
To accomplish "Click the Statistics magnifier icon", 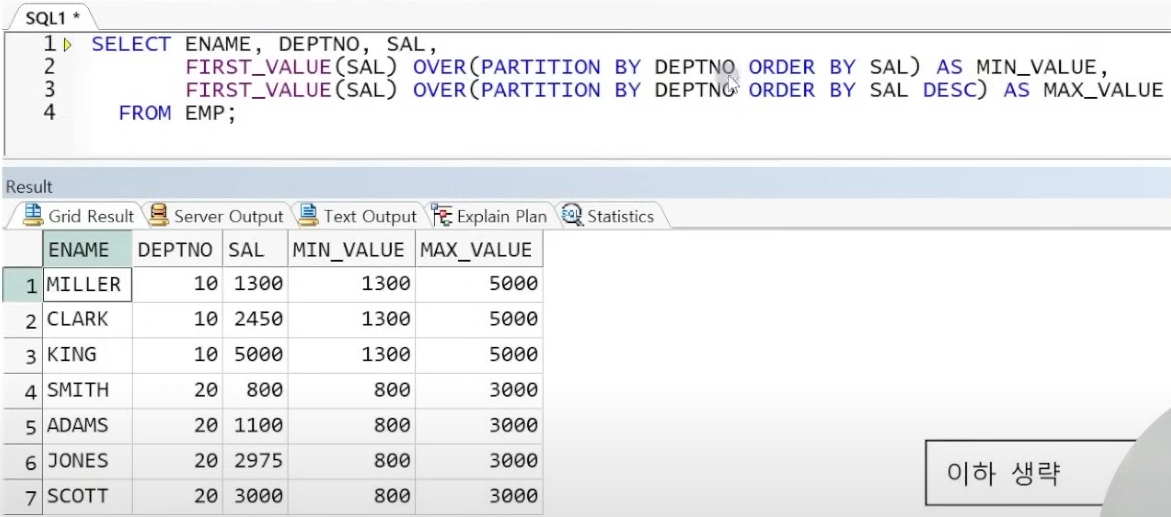I will [x=572, y=215].
